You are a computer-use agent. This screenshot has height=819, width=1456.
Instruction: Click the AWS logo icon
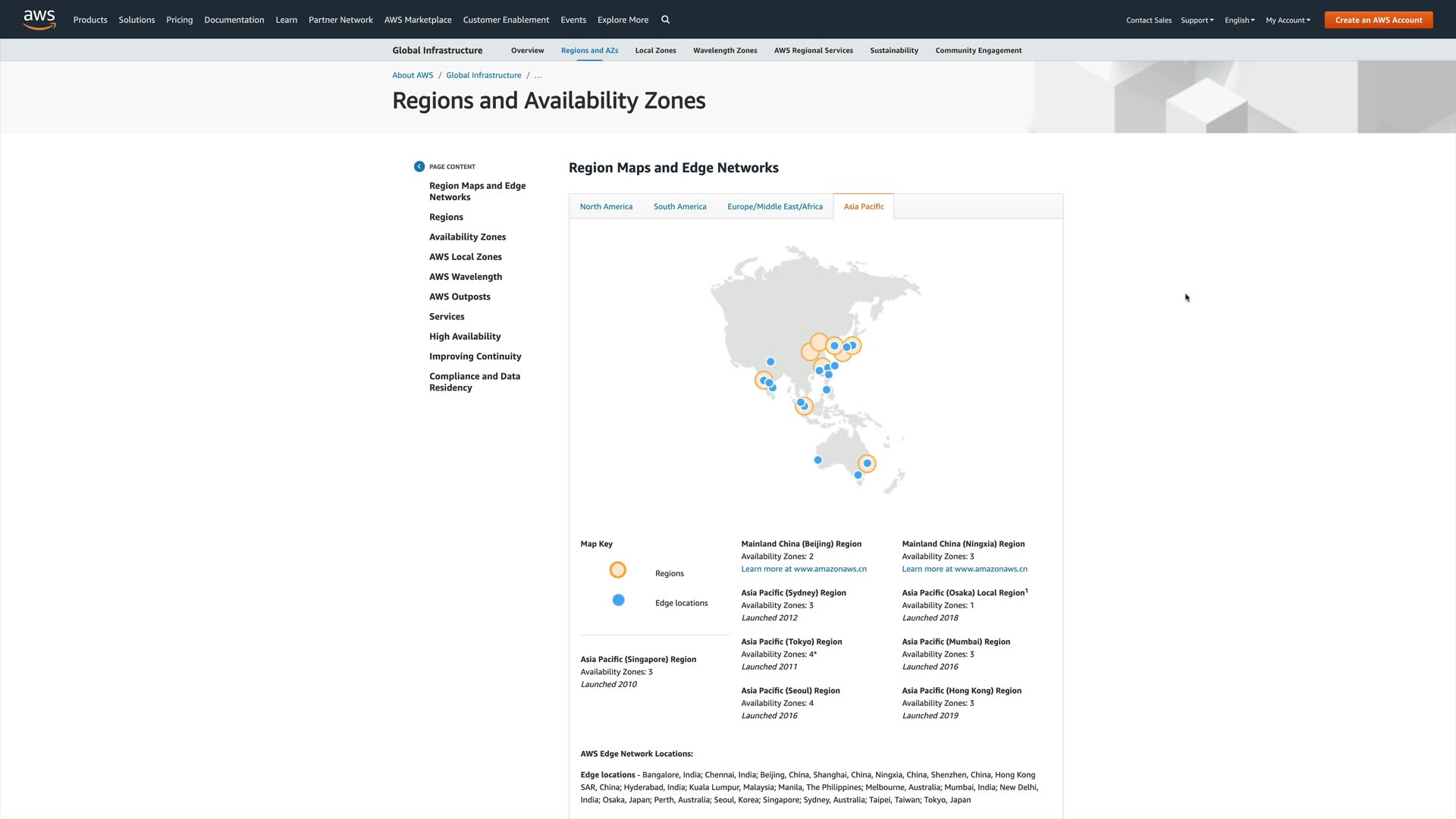(39, 19)
